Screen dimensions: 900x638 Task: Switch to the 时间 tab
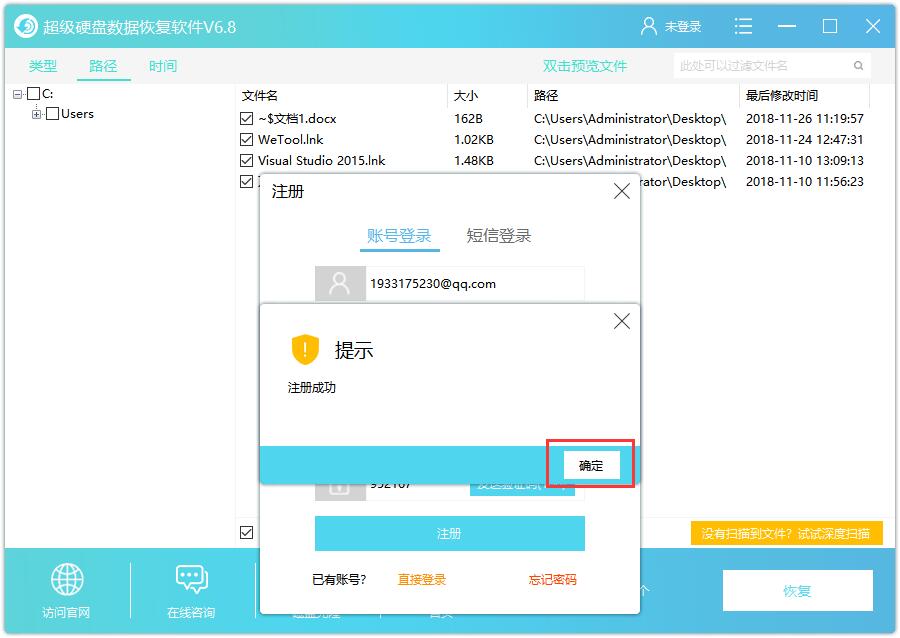click(163, 66)
